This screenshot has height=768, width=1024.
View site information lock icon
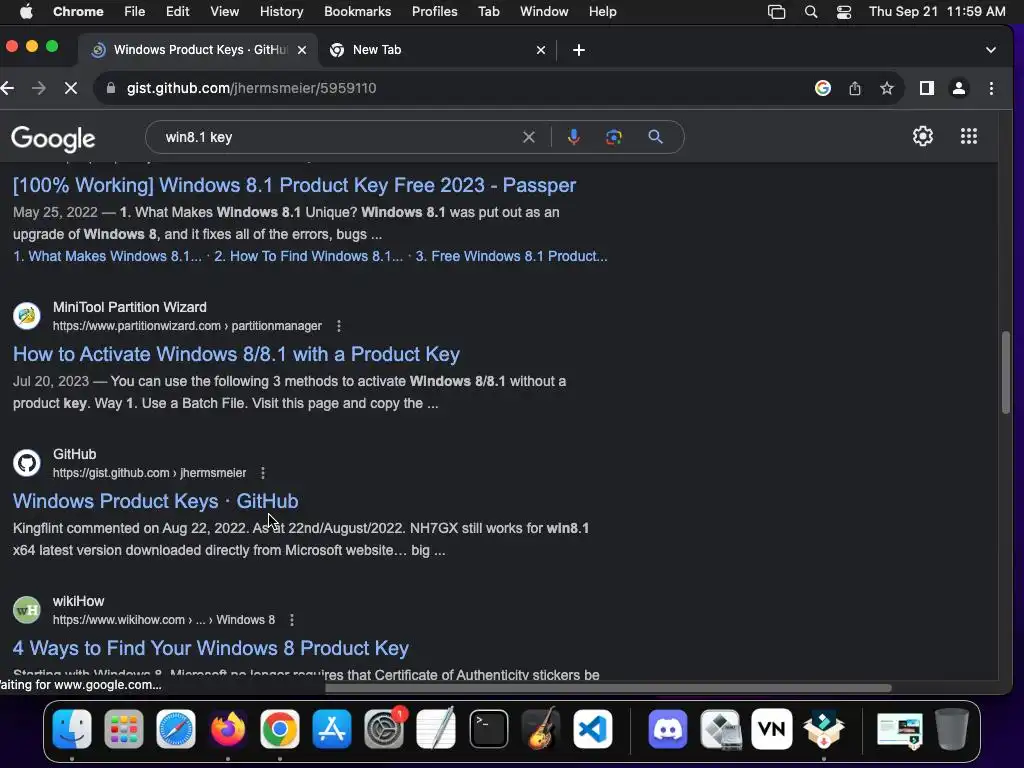coord(111,88)
